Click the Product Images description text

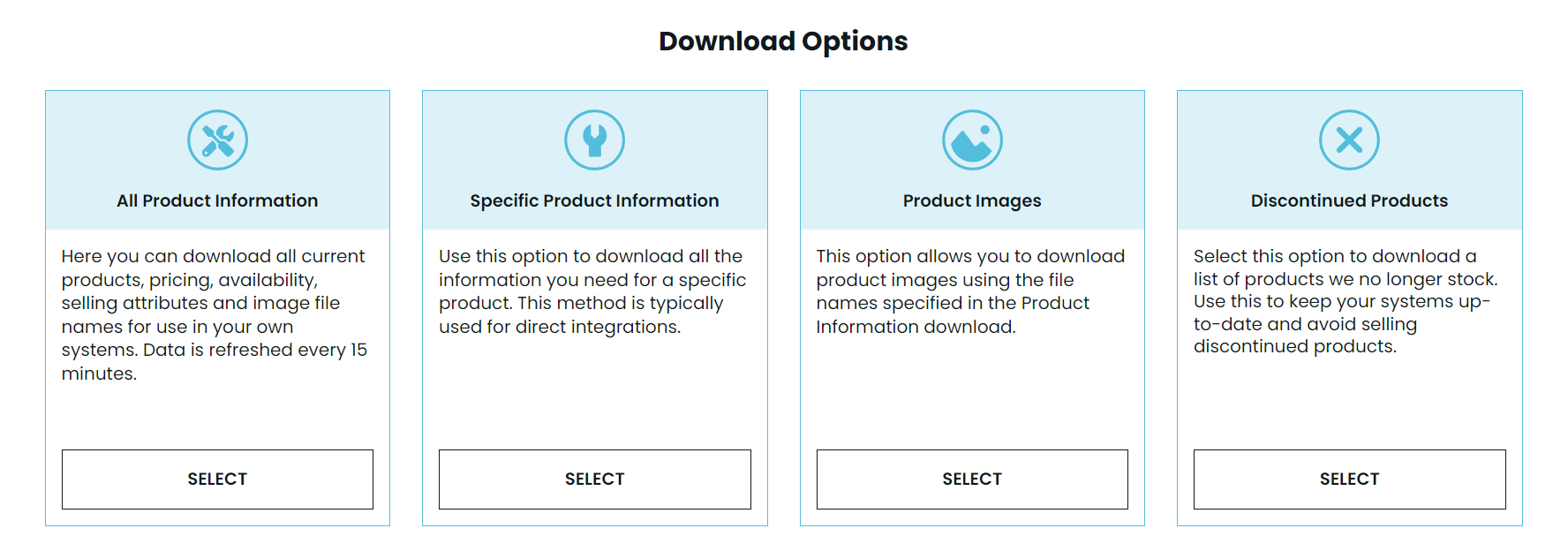coord(969,291)
